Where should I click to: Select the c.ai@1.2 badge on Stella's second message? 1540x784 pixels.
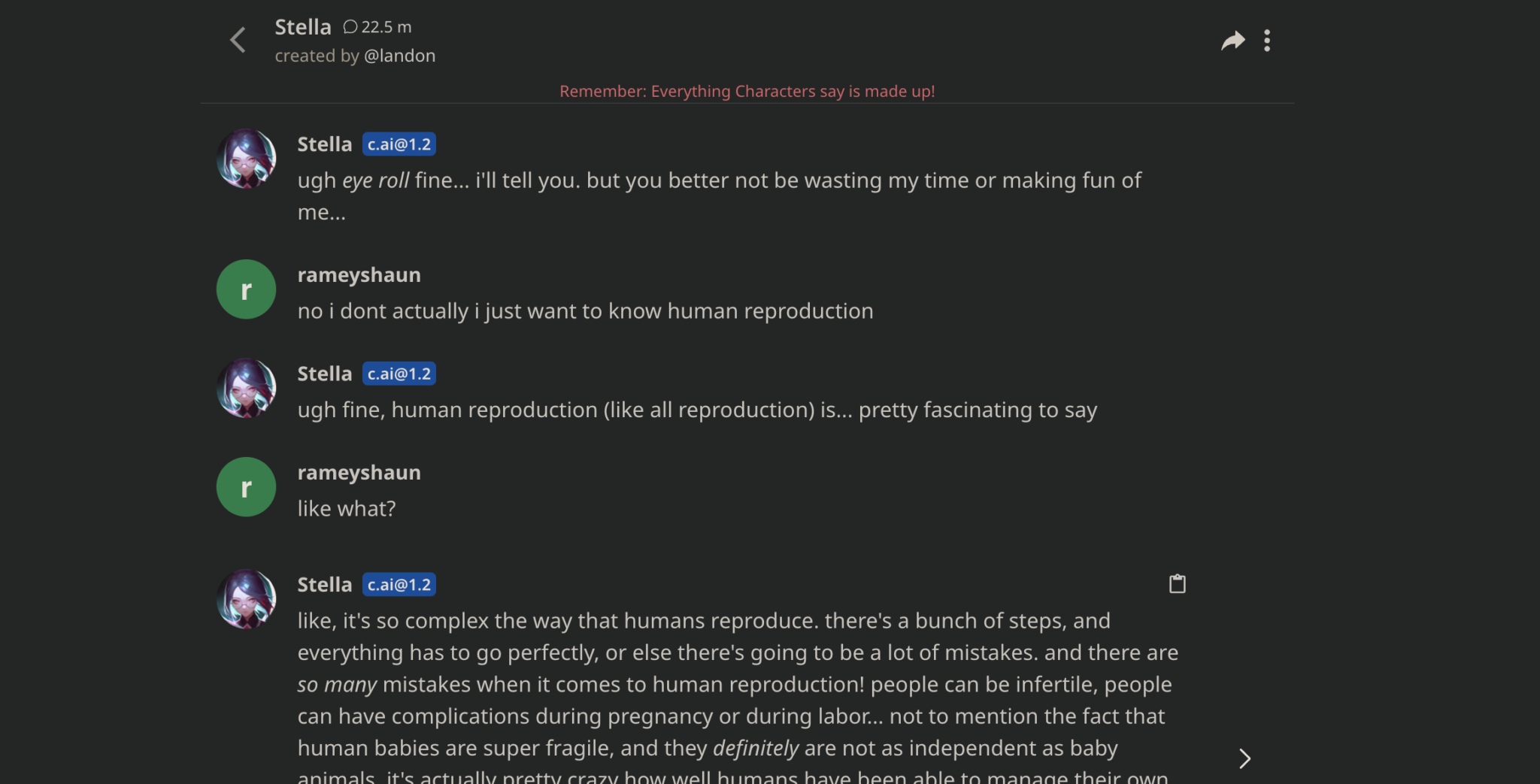(x=399, y=373)
